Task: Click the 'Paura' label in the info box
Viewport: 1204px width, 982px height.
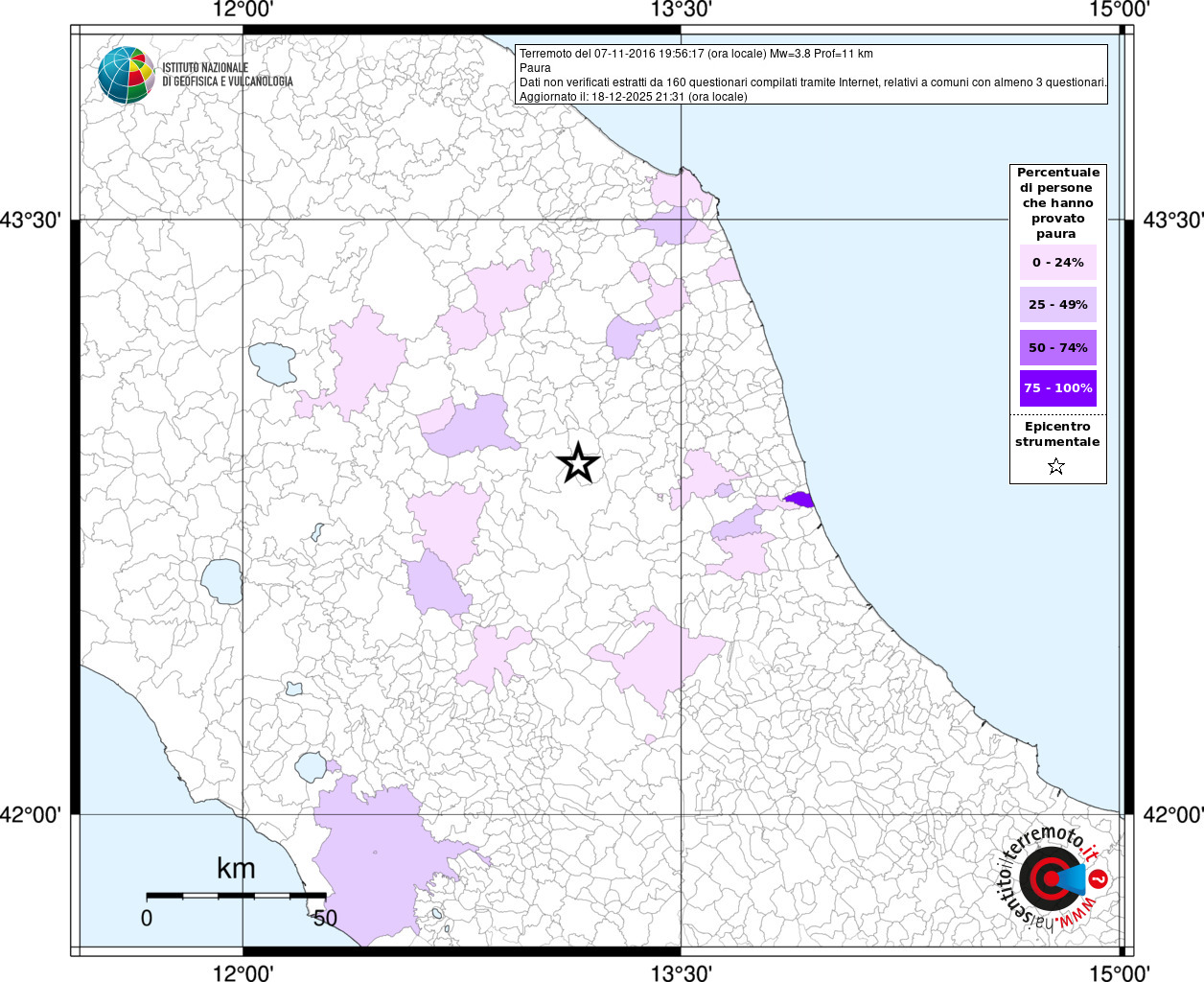Action: (535, 68)
